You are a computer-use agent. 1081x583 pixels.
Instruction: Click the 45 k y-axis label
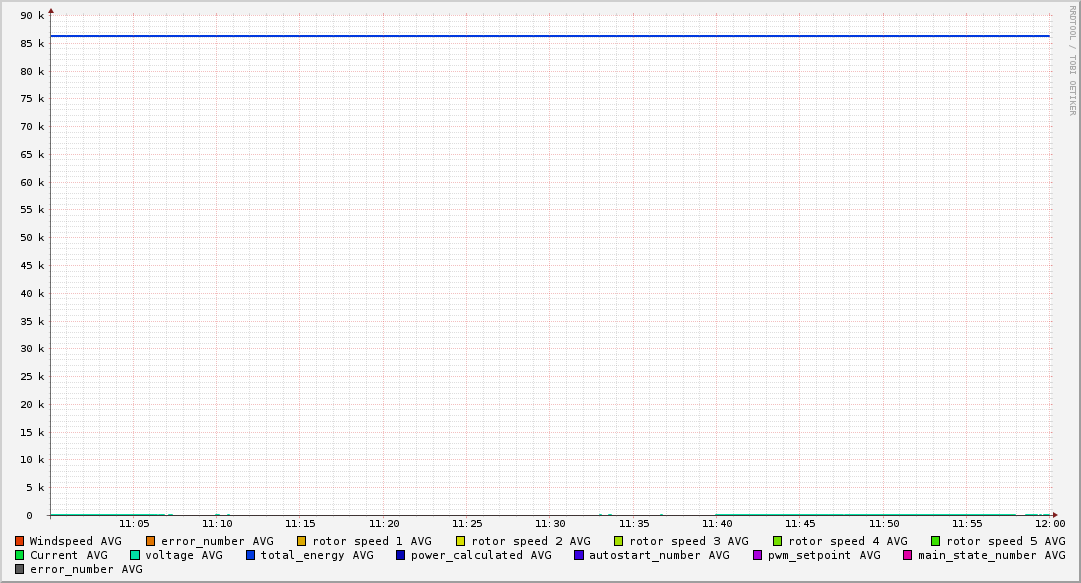34,266
